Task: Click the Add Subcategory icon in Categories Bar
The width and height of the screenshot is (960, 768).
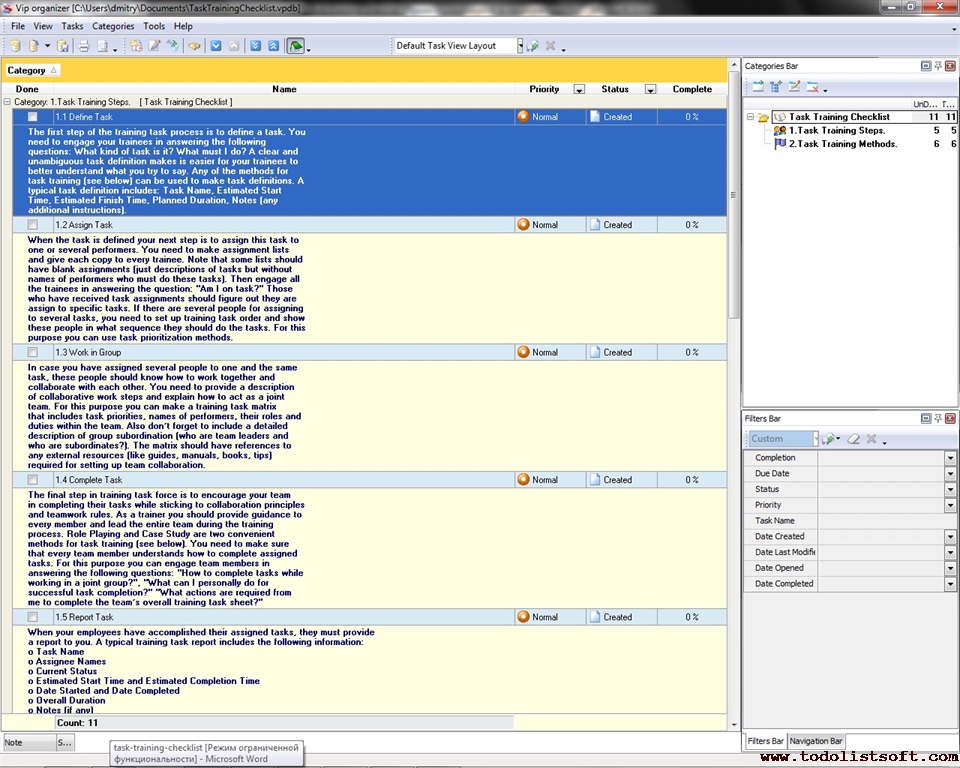Action: click(776, 87)
